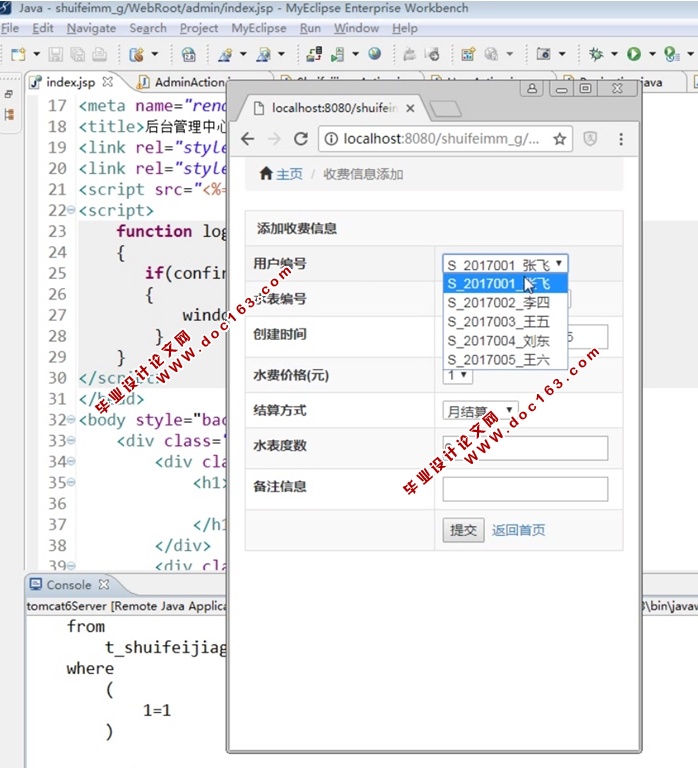This screenshot has height=768, width=698.
Task: Reload the browser page
Action: [301, 139]
